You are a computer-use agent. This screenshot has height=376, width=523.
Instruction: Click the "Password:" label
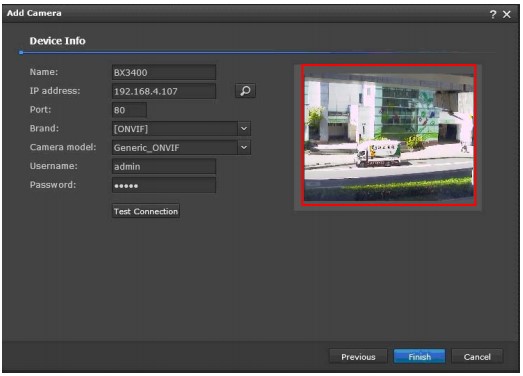click(53, 184)
